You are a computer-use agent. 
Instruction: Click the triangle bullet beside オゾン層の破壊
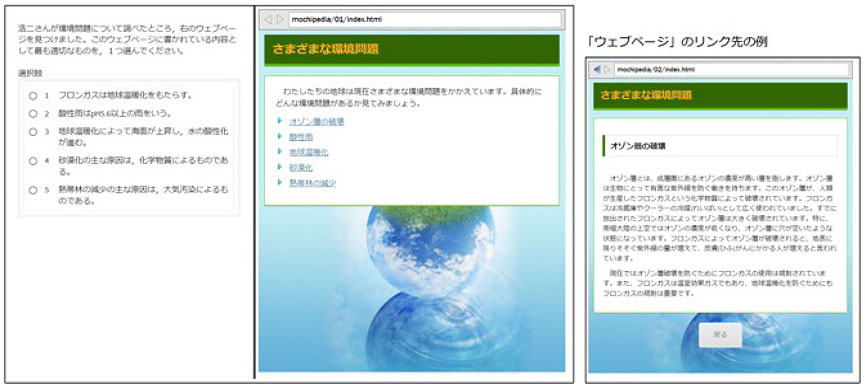point(280,121)
